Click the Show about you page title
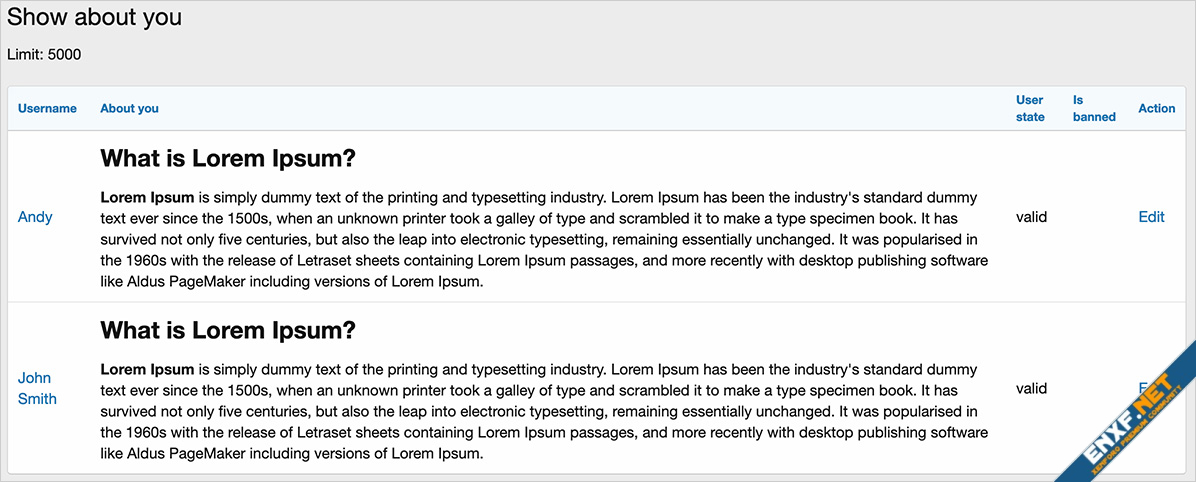This screenshot has width=1196, height=482. coord(95,17)
